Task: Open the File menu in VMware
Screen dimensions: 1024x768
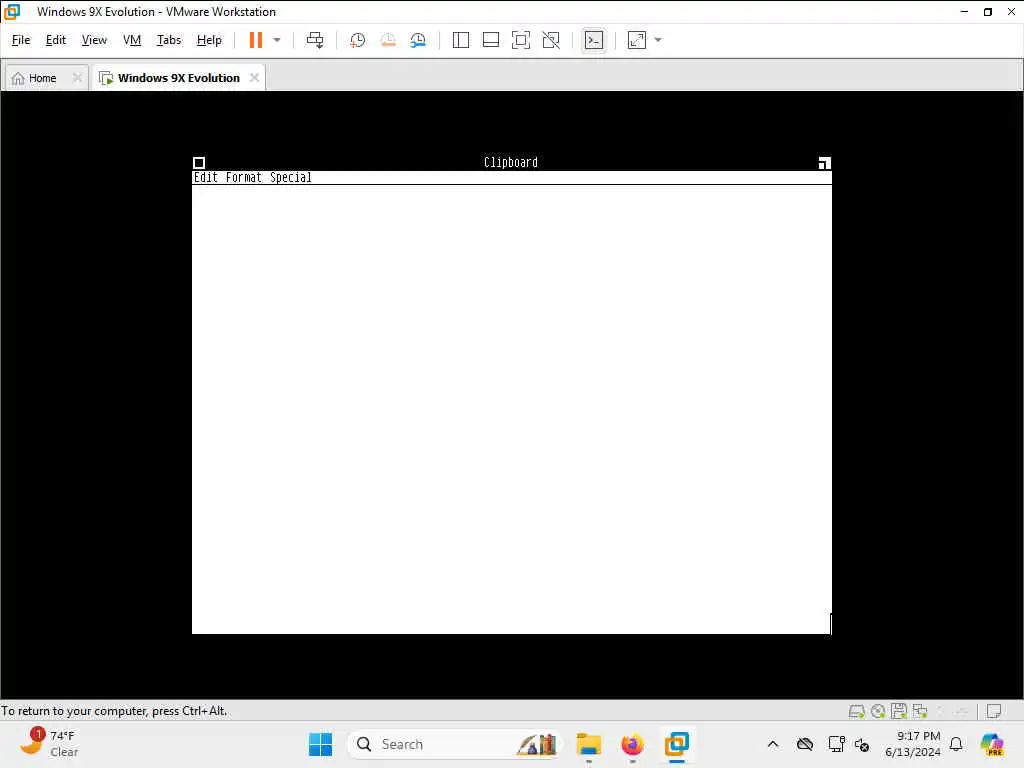Action: (x=21, y=40)
